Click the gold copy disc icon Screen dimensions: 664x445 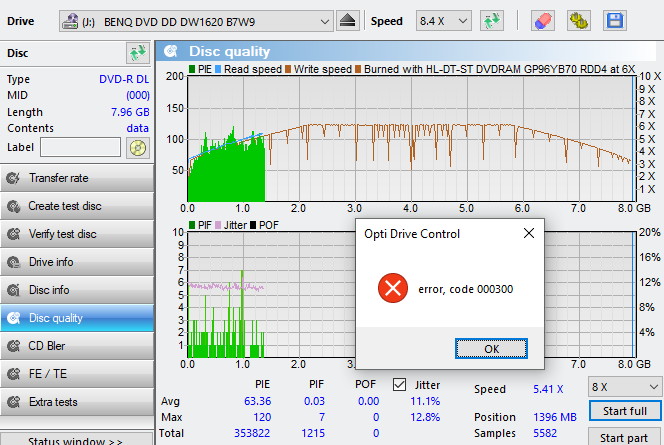[578, 21]
